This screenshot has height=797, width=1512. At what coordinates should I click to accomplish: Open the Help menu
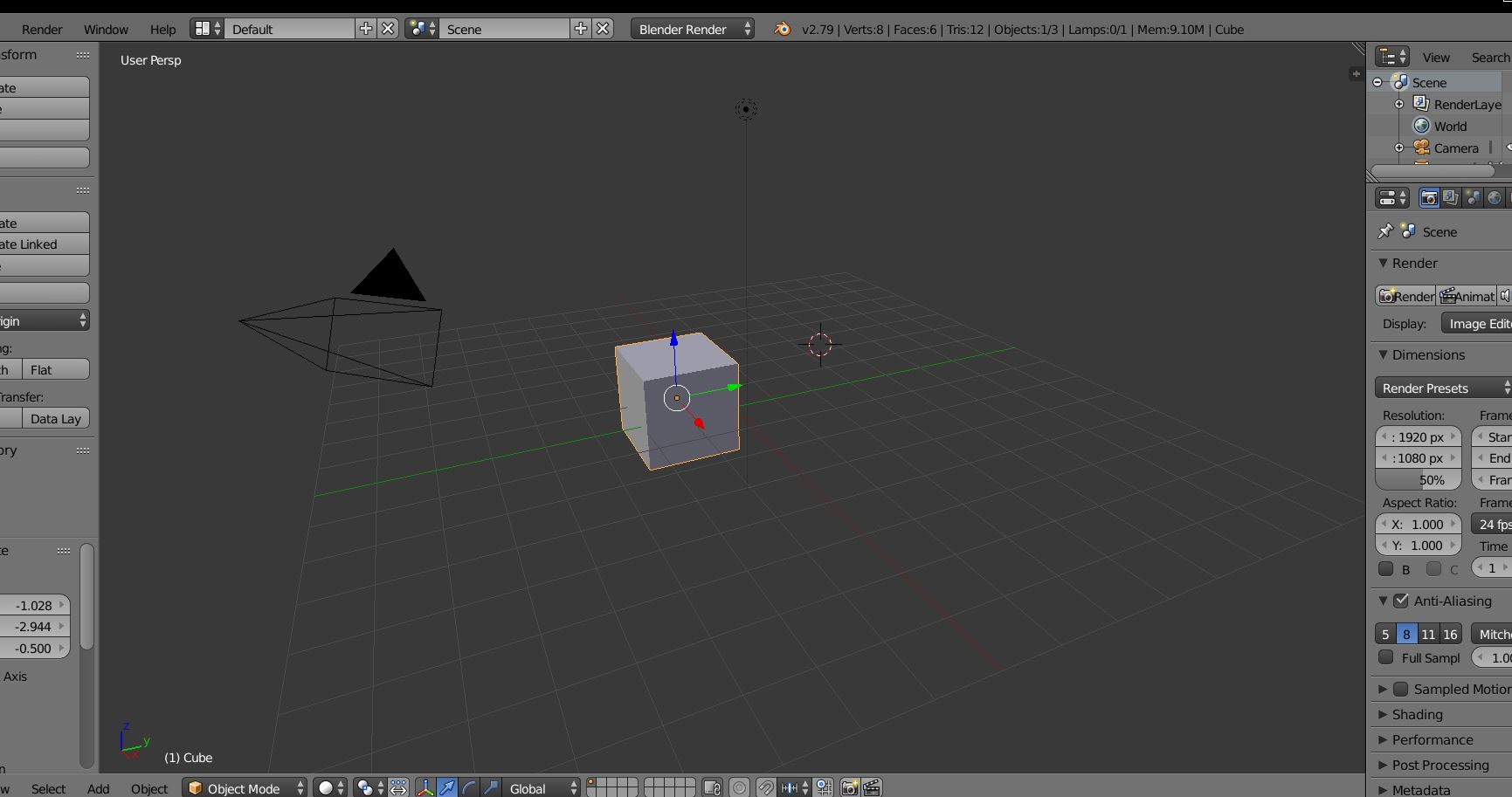(x=162, y=29)
